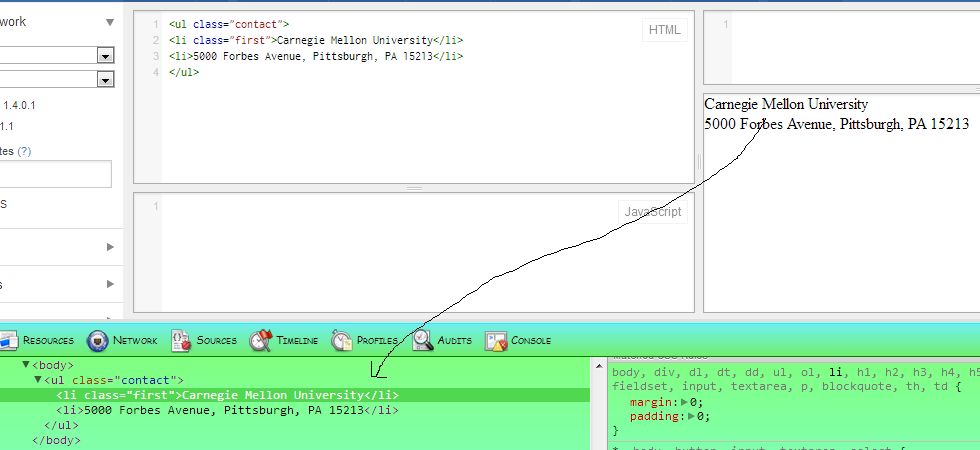Click line 1 ul class contact code
Screen dimensions: 980x450
tap(229, 24)
